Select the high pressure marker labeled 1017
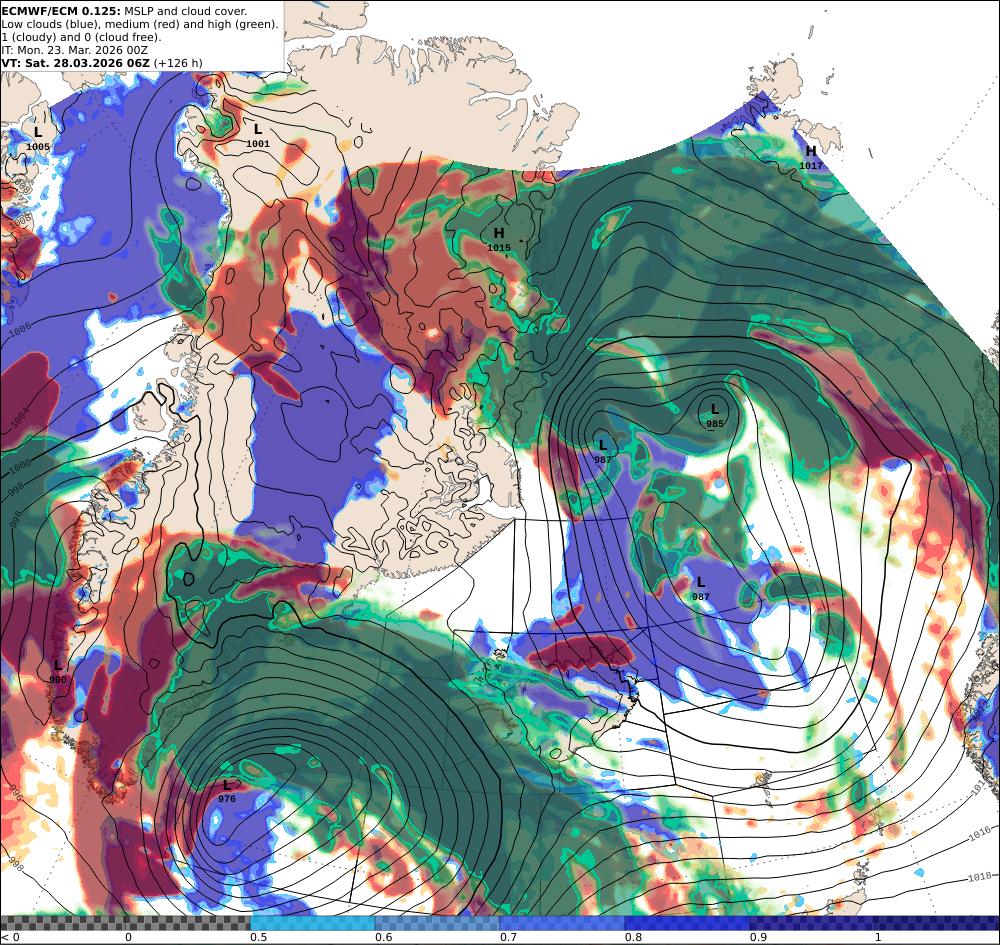The image size is (1000, 945). pyautogui.click(x=811, y=158)
